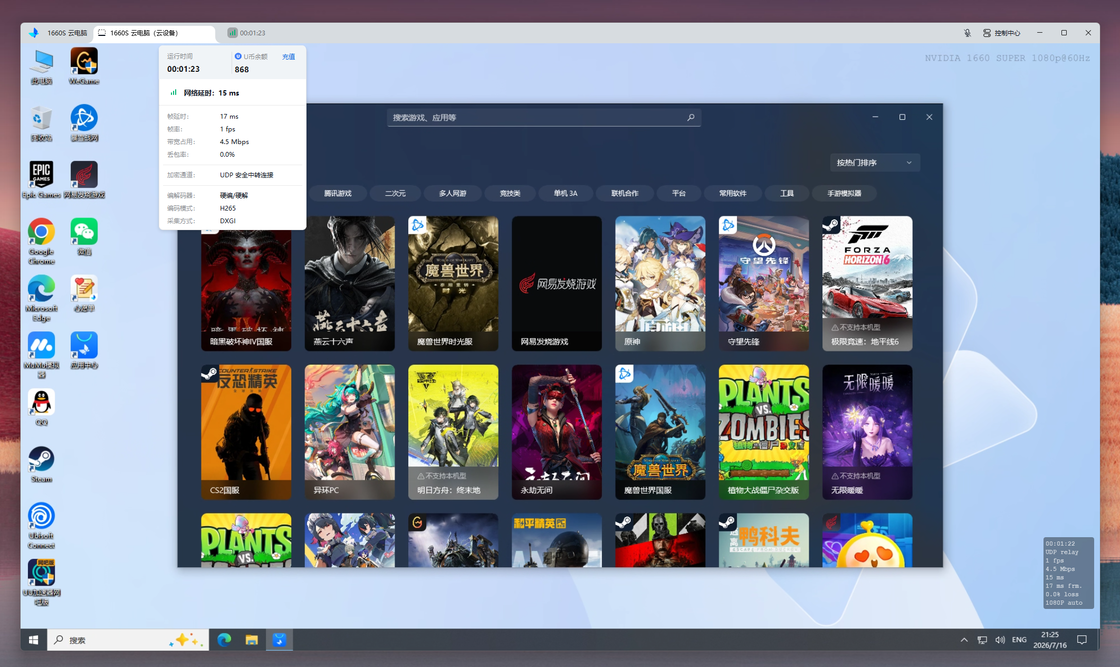Open the 网易发烧游戏 card
Screen dimensions: 1120x667
pyautogui.click(x=556, y=284)
